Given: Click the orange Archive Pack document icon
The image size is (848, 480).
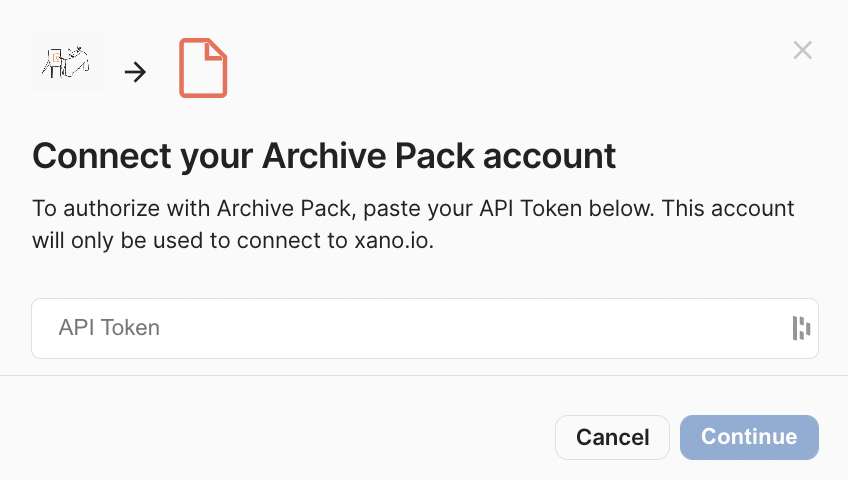Looking at the screenshot, I should [203, 68].
